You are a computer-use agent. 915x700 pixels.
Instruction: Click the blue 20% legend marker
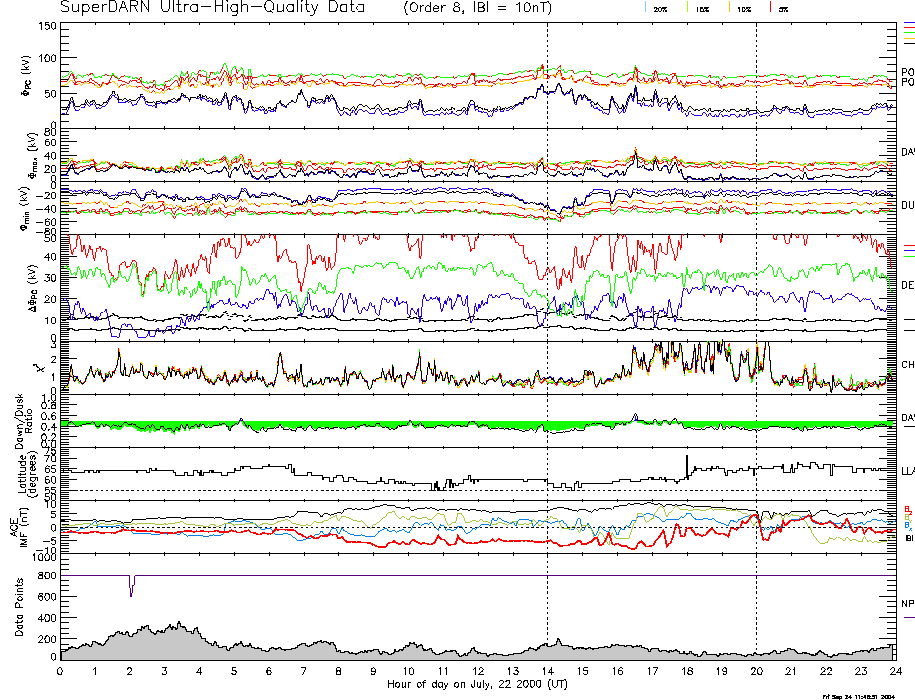point(645,7)
